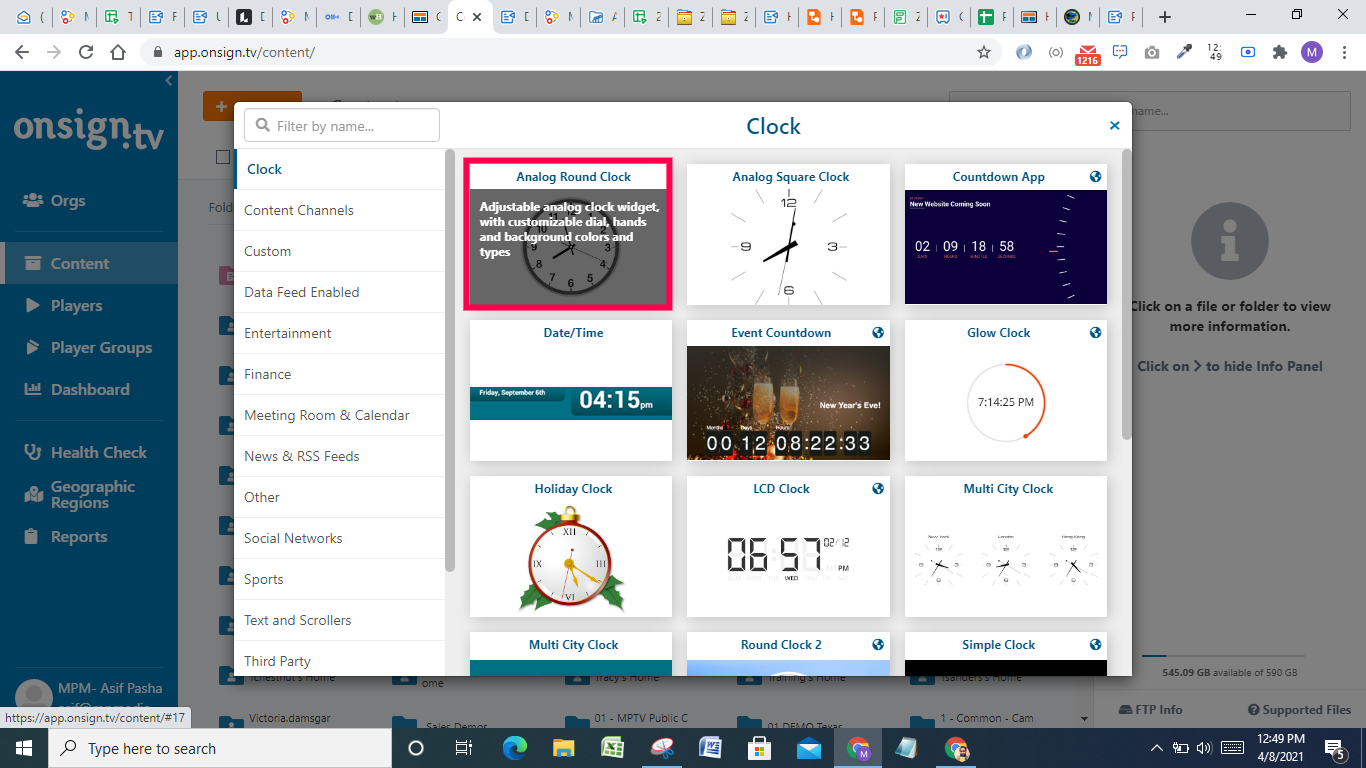Select the Glow Clock app
Screen dimensions: 1366x768
(x=1006, y=390)
